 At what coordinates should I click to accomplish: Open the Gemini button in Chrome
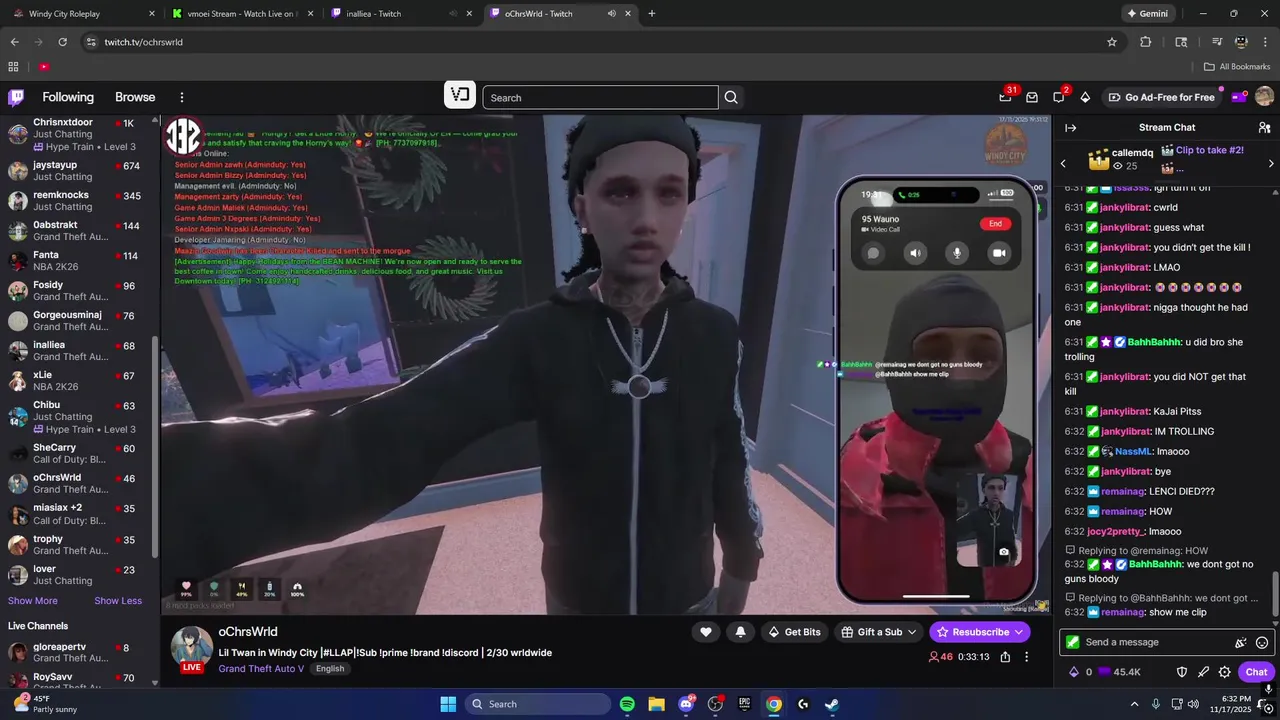[1147, 14]
